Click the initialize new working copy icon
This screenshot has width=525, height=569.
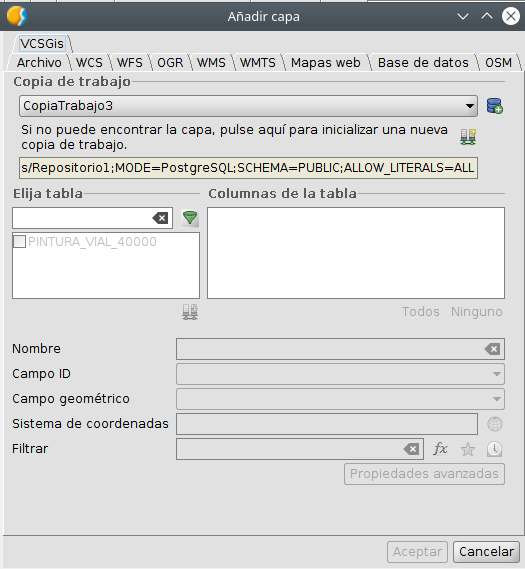[x=468, y=137]
